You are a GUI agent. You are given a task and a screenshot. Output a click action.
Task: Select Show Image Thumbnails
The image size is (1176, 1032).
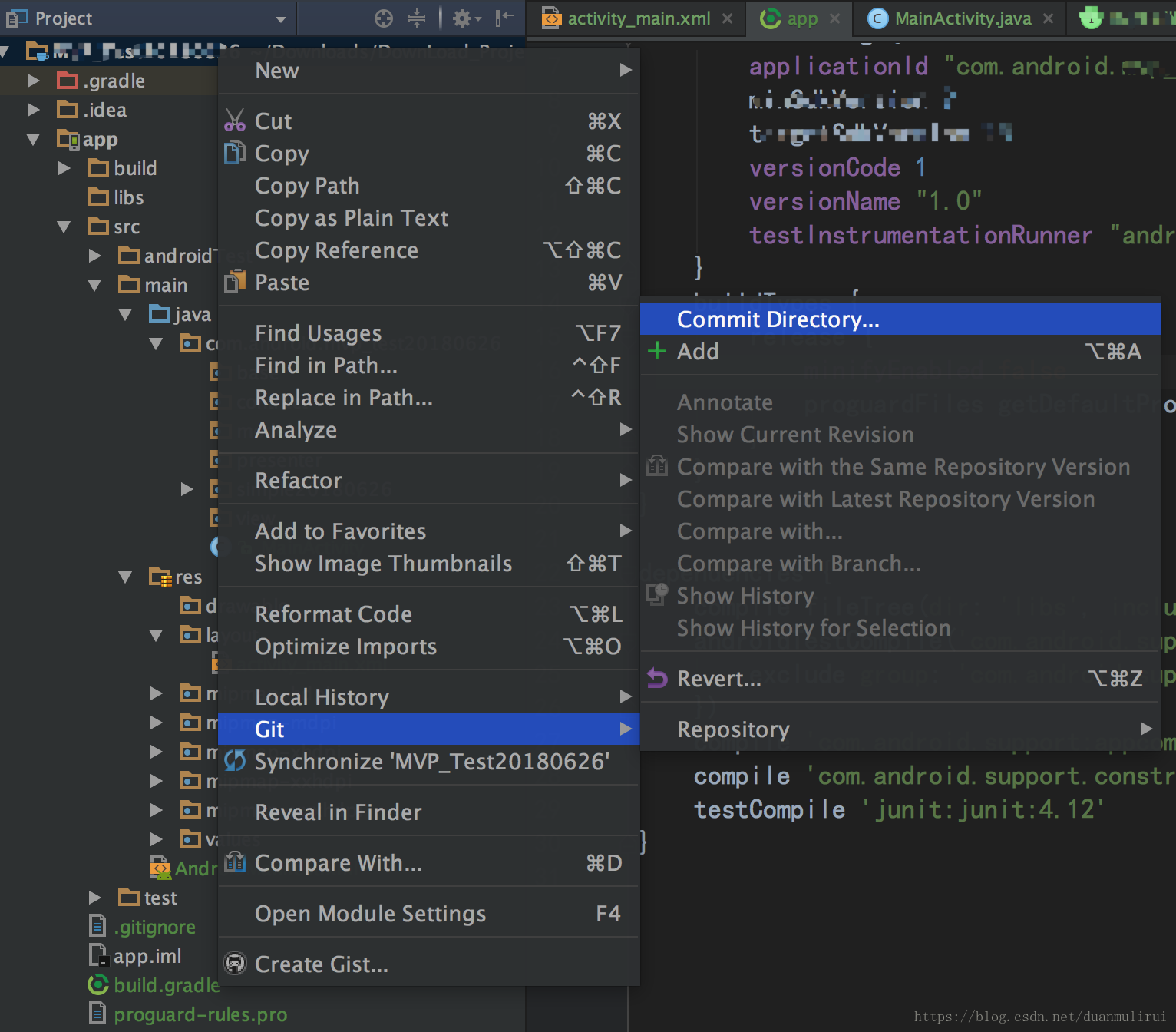[x=429, y=563]
